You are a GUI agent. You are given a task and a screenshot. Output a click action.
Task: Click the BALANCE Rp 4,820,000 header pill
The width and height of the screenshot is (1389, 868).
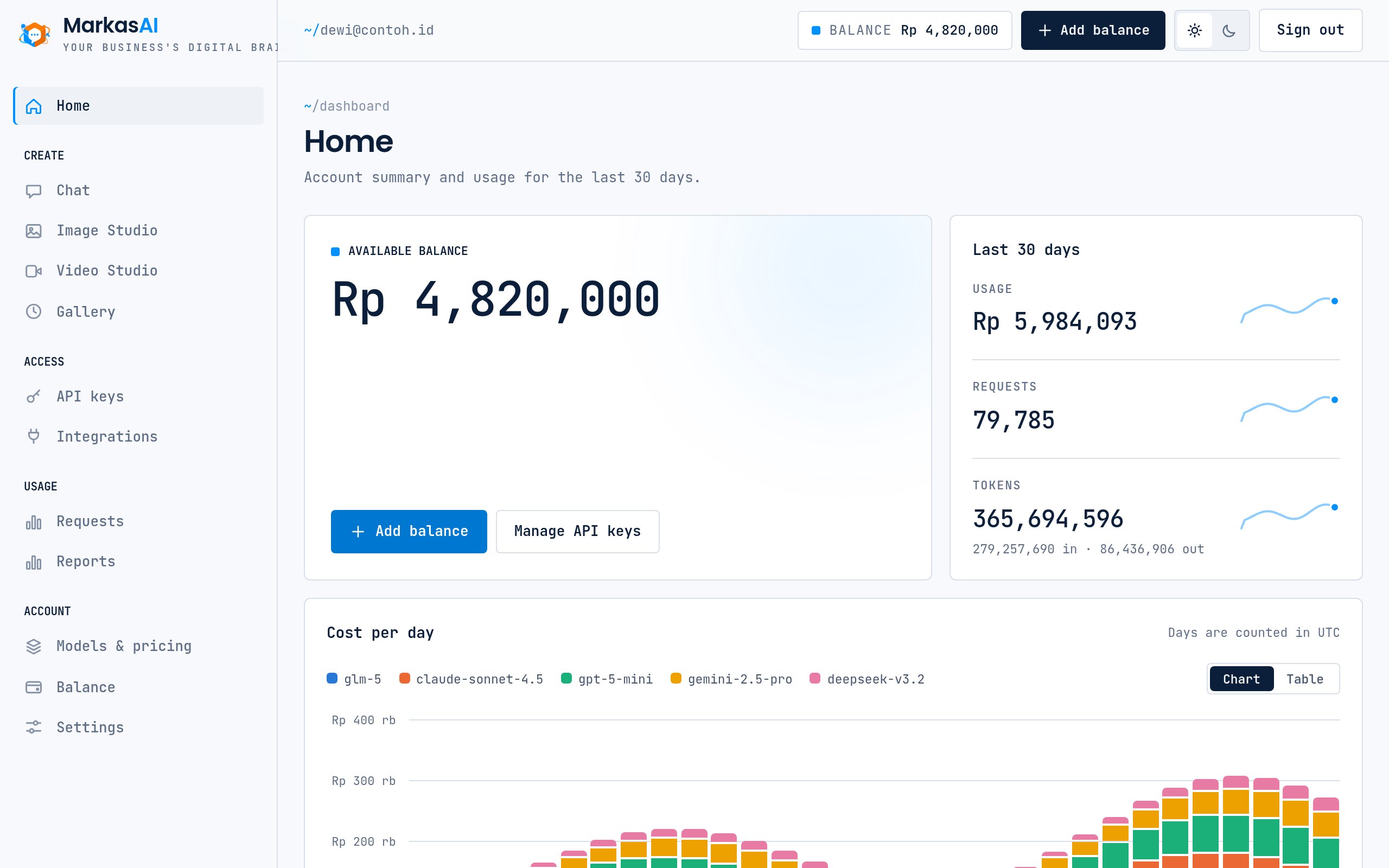904,30
